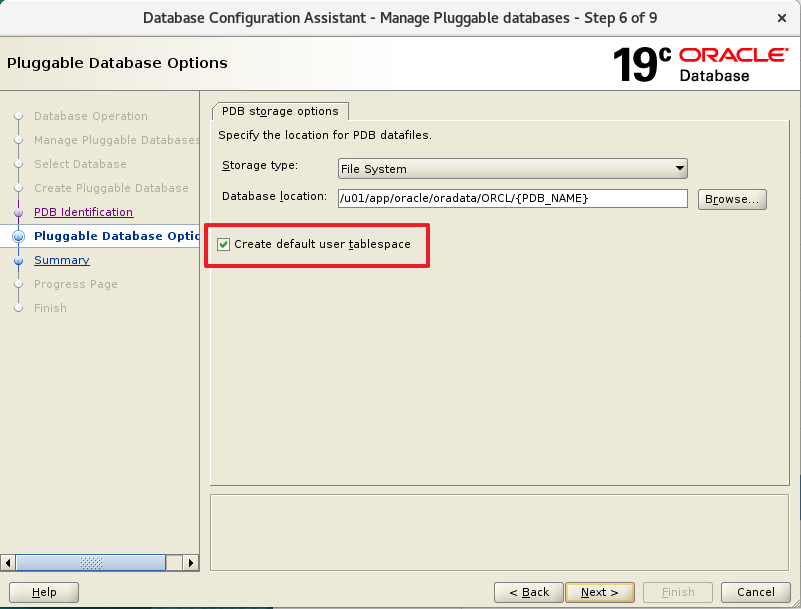Select the Pluggable Database Options step
801x609 pixels.
pos(116,236)
